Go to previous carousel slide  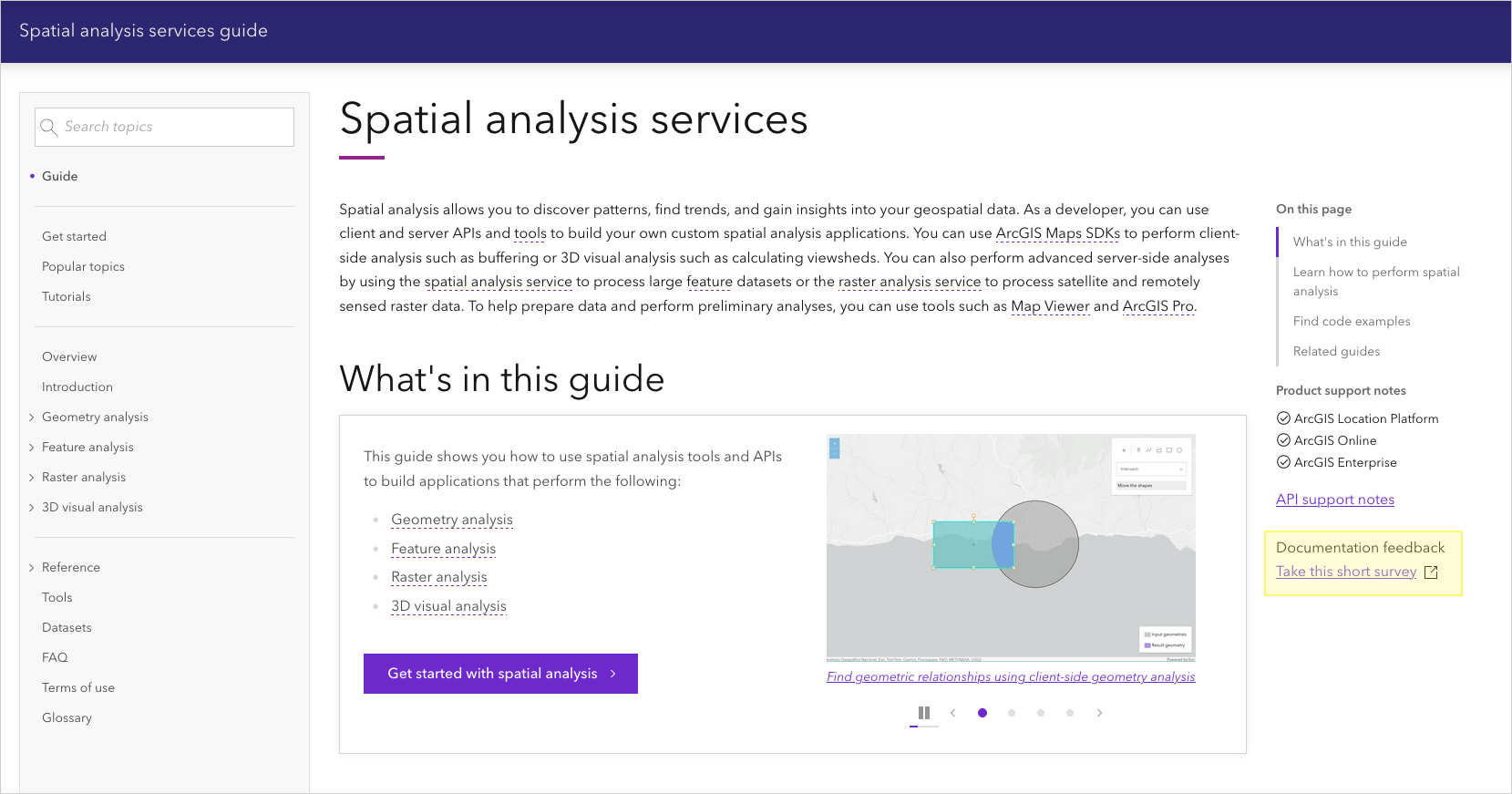click(953, 713)
